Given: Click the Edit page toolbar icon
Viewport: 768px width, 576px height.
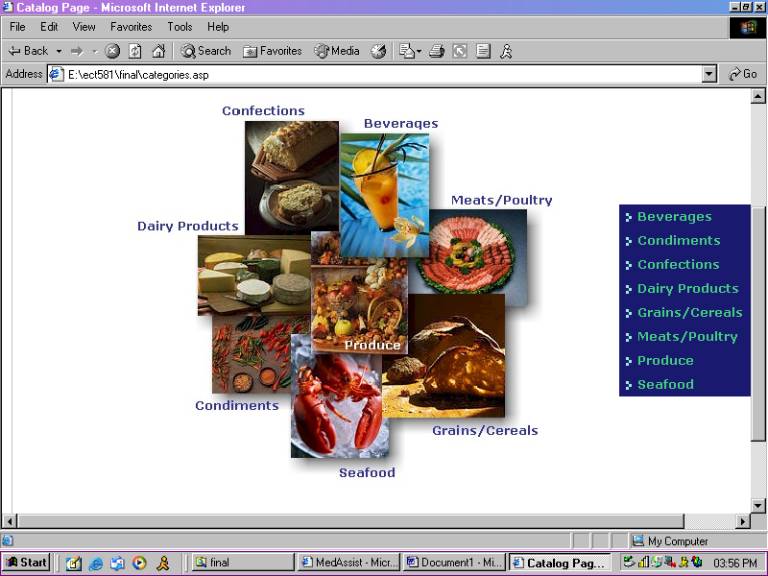Looking at the screenshot, I should (459, 51).
